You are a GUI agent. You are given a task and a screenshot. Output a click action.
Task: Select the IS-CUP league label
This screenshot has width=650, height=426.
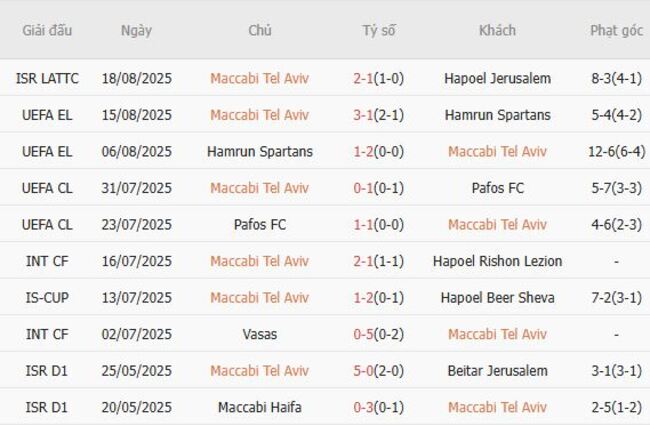[47, 298]
